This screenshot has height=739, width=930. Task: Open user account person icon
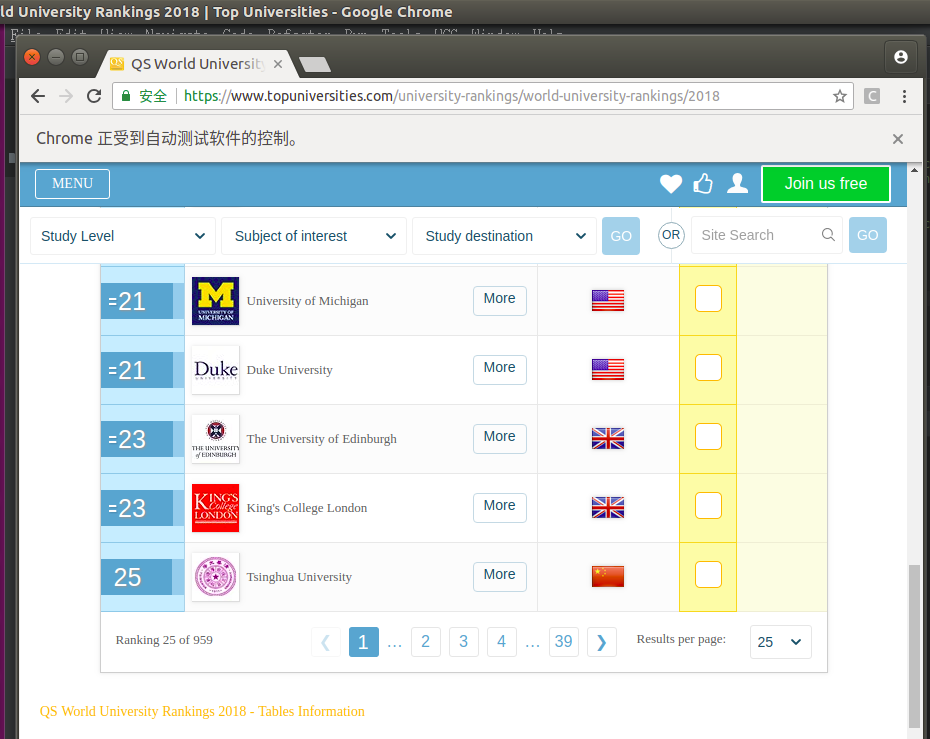pos(737,184)
